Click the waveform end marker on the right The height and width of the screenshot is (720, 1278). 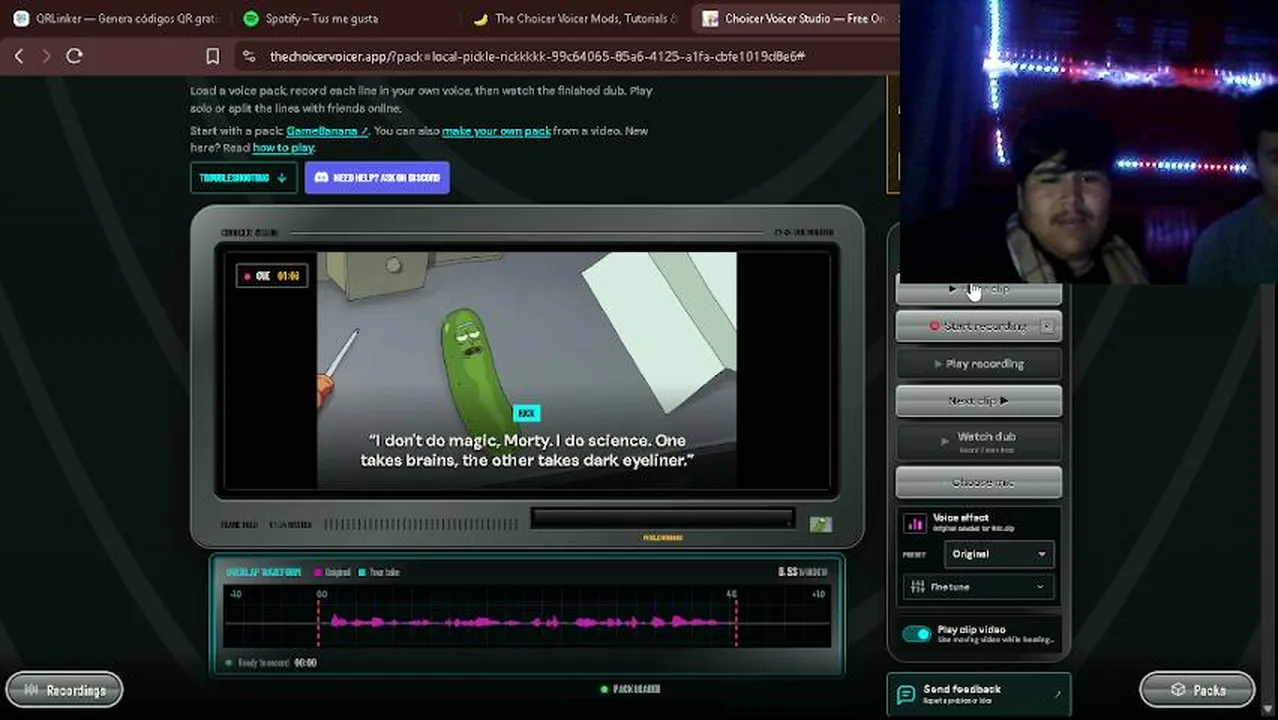click(x=735, y=620)
